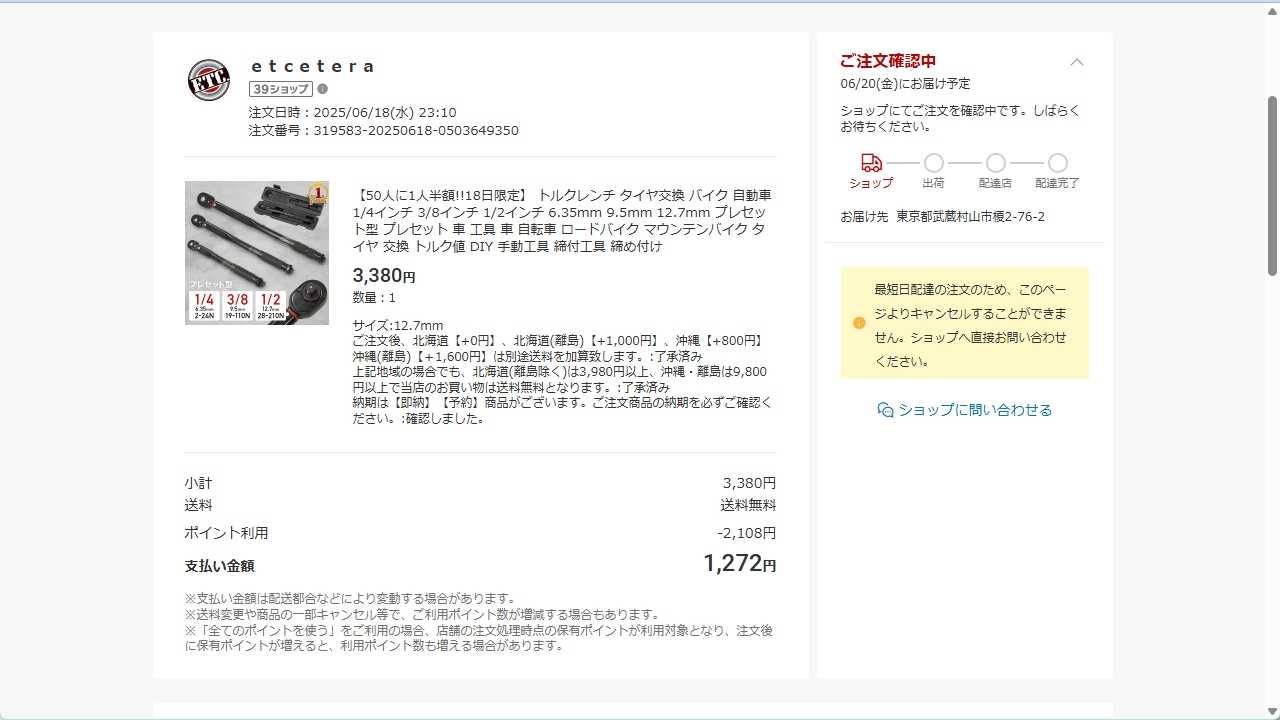1280x720 pixels.
Task: Click the 支払い金額 1,272円 total
Action: coord(740,564)
